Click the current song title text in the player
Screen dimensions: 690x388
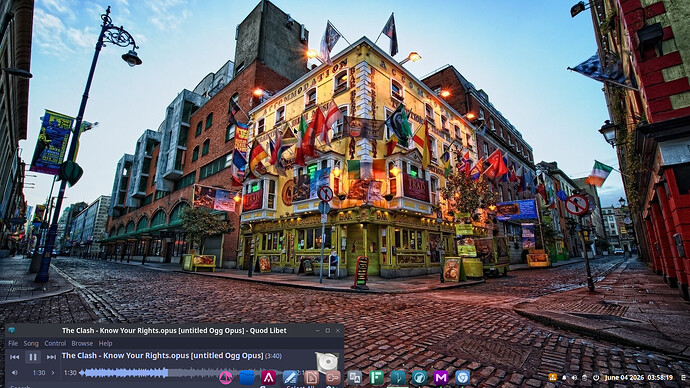click(162, 355)
